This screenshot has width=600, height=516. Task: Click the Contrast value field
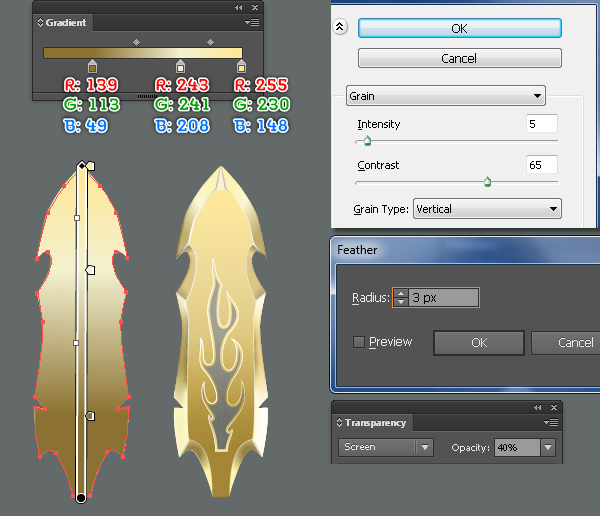(x=541, y=165)
